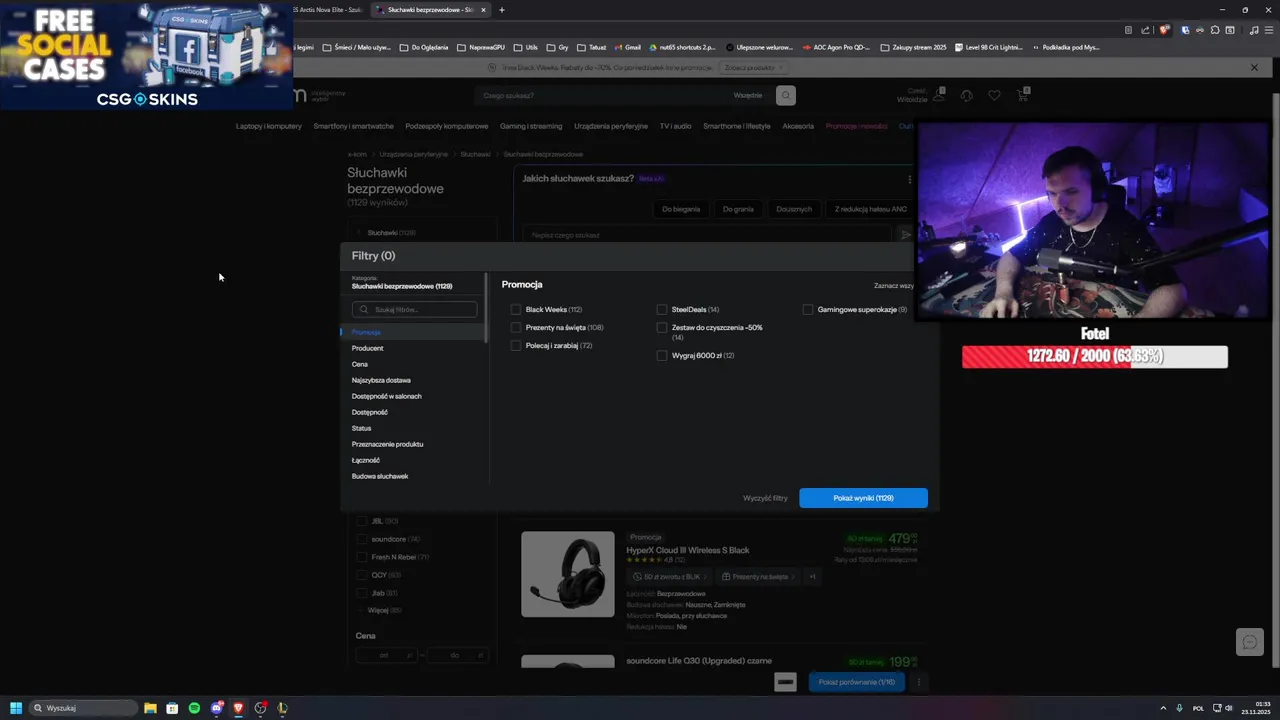
Task: Click the Zobacz produkty banner link
Action: 752,68
